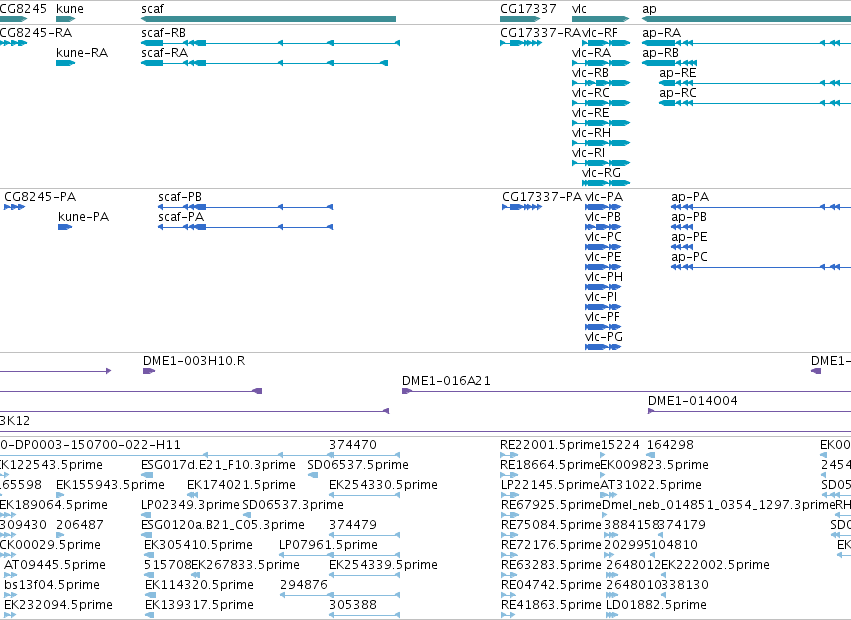Select the ap-RA transcript label
The height and width of the screenshot is (620, 851).
pos(662,33)
